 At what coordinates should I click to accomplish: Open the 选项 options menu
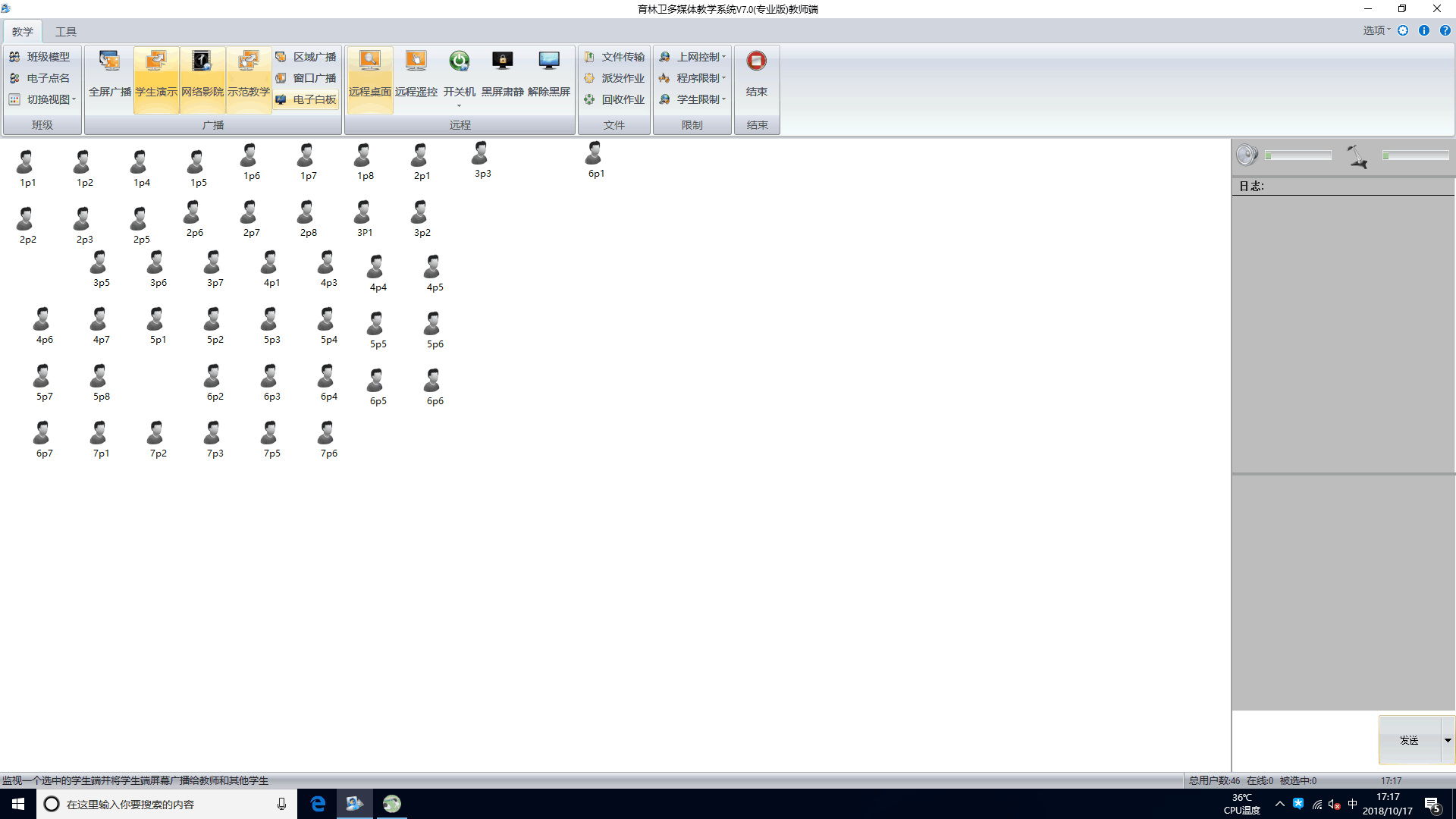(x=1376, y=30)
